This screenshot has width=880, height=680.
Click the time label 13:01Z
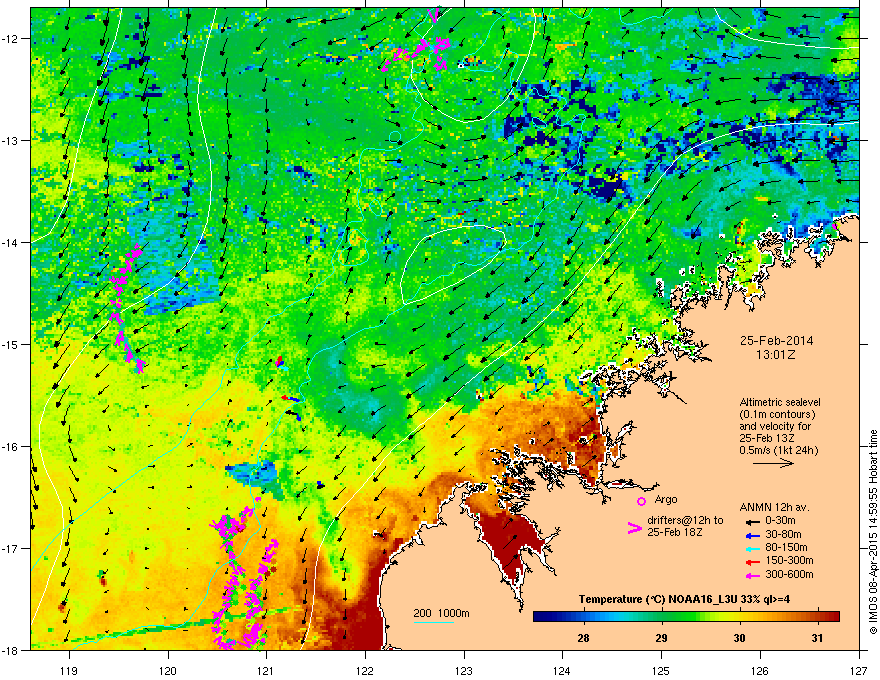tap(776, 355)
